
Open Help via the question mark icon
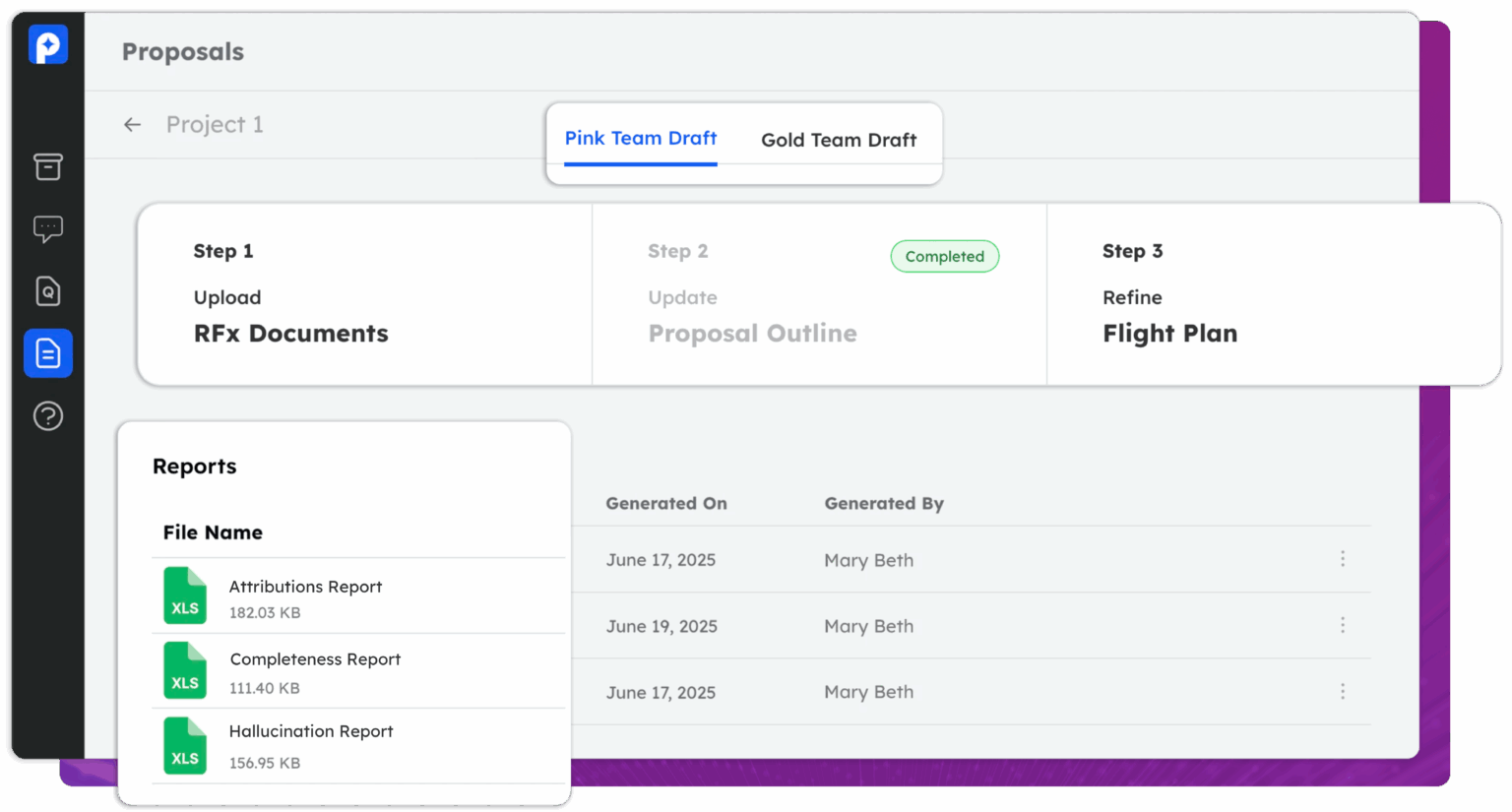click(x=47, y=415)
